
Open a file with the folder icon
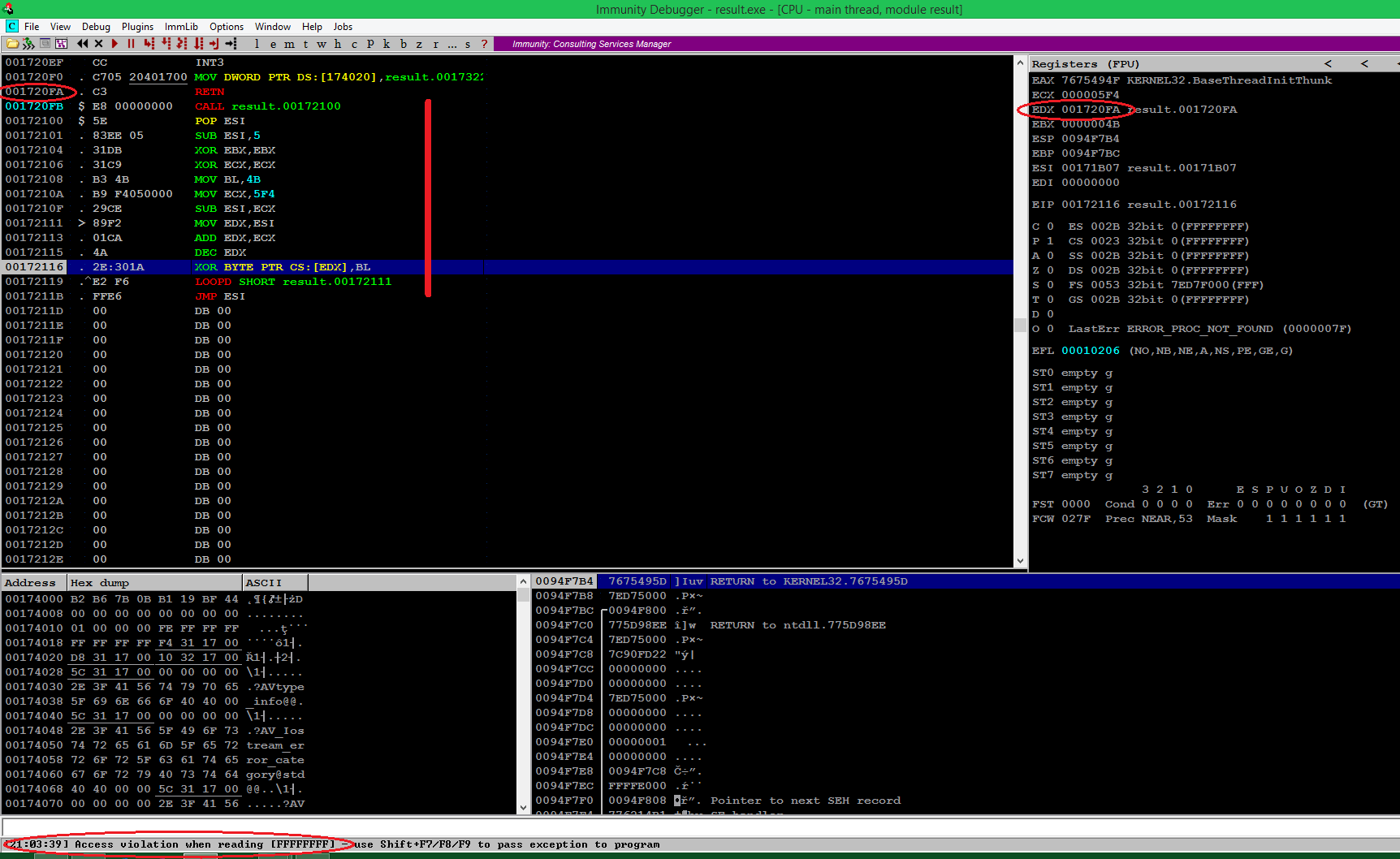[12, 44]
